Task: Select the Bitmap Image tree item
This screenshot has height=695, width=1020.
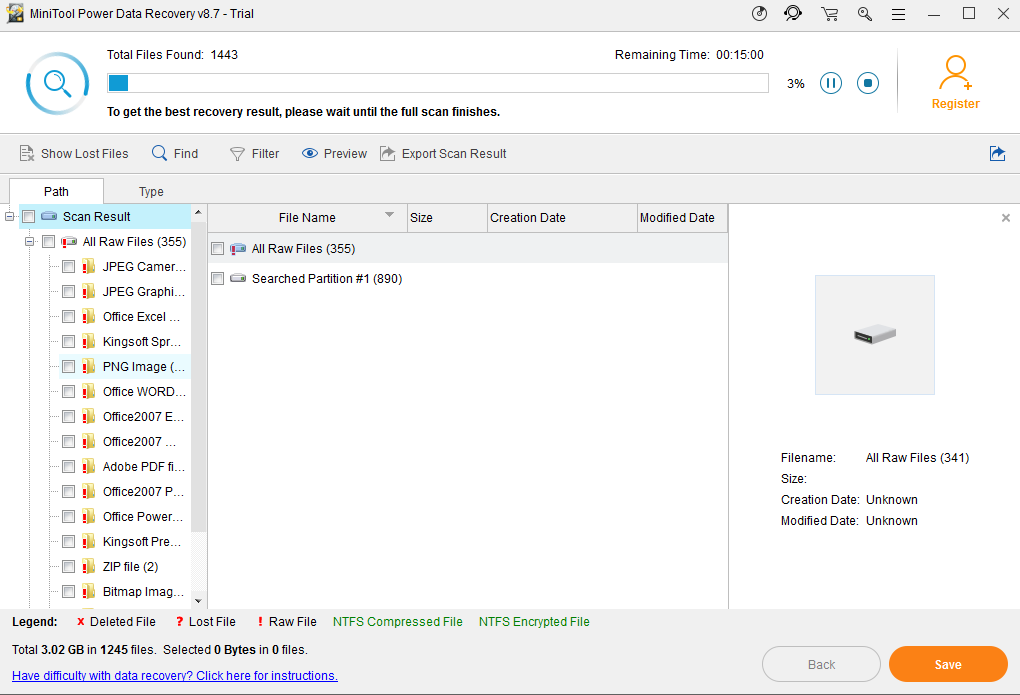Action: 143,592
